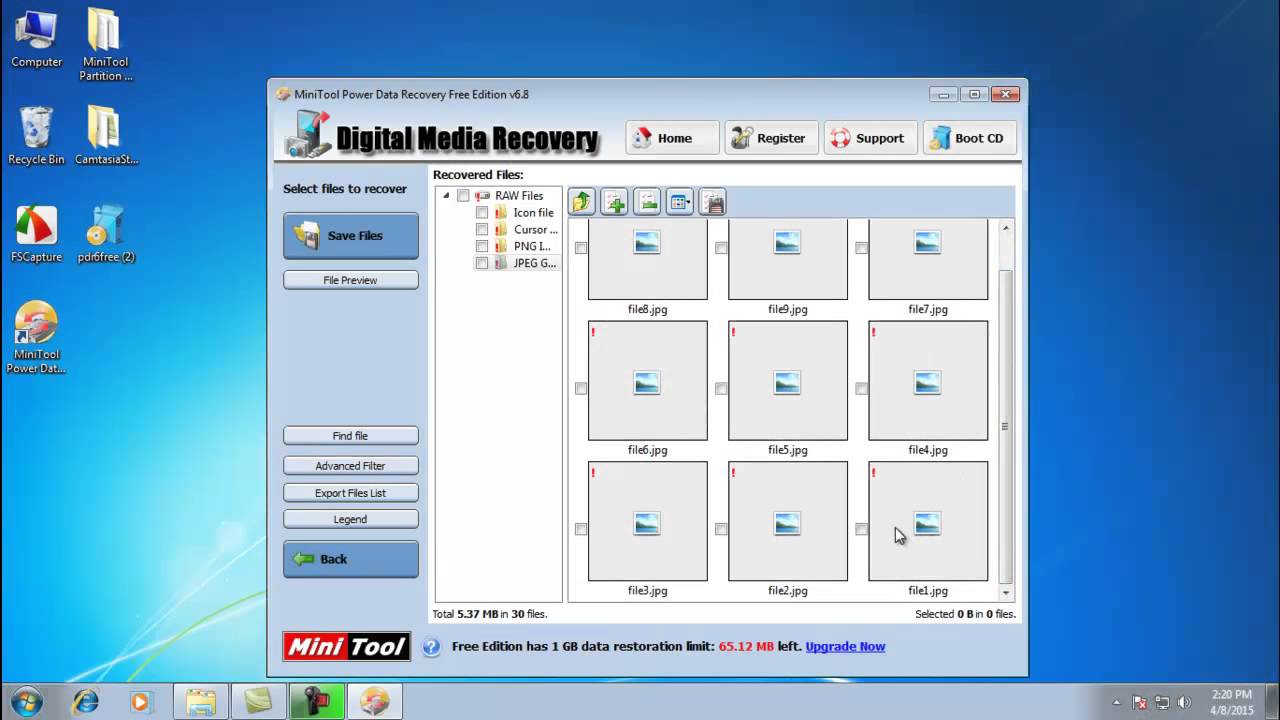Click the network icon in system tray

(x=1162, y=702)
